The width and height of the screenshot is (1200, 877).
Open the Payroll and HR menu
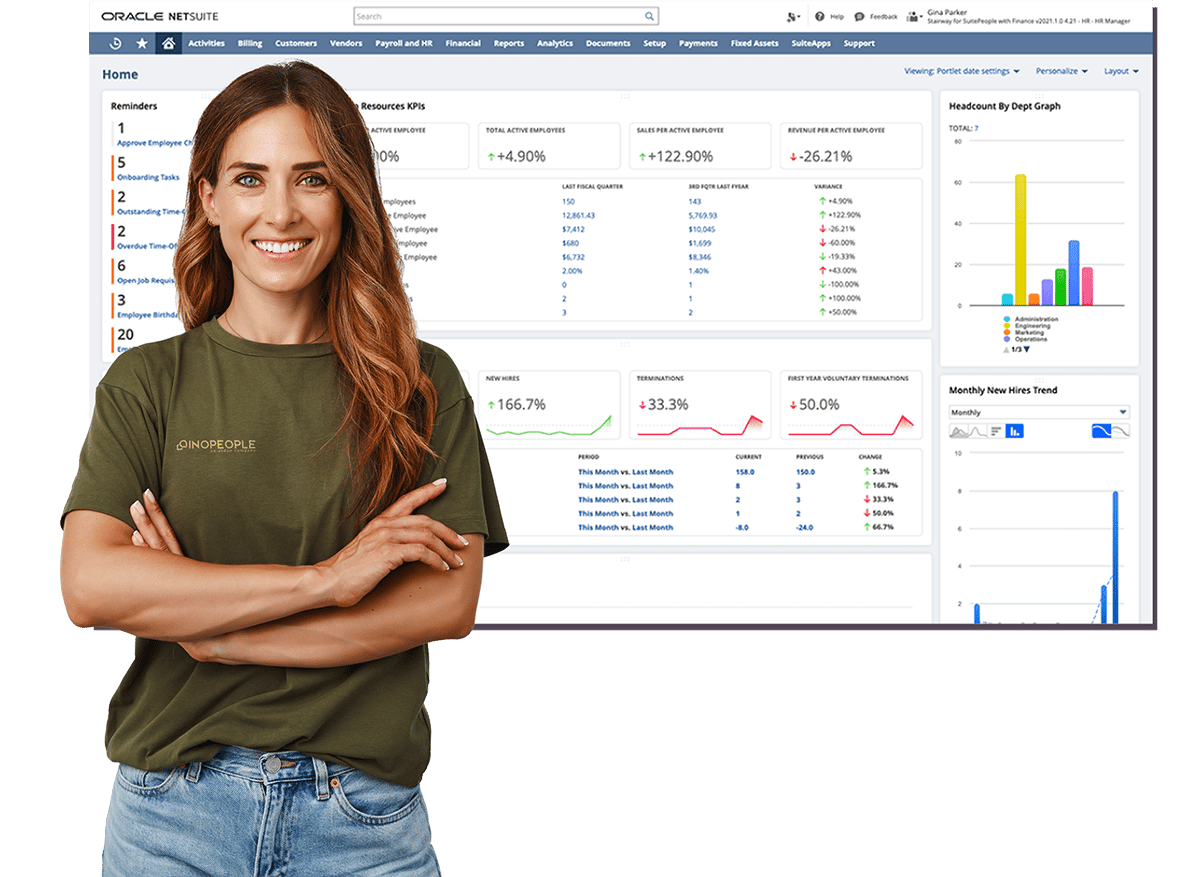pos(404,44)
